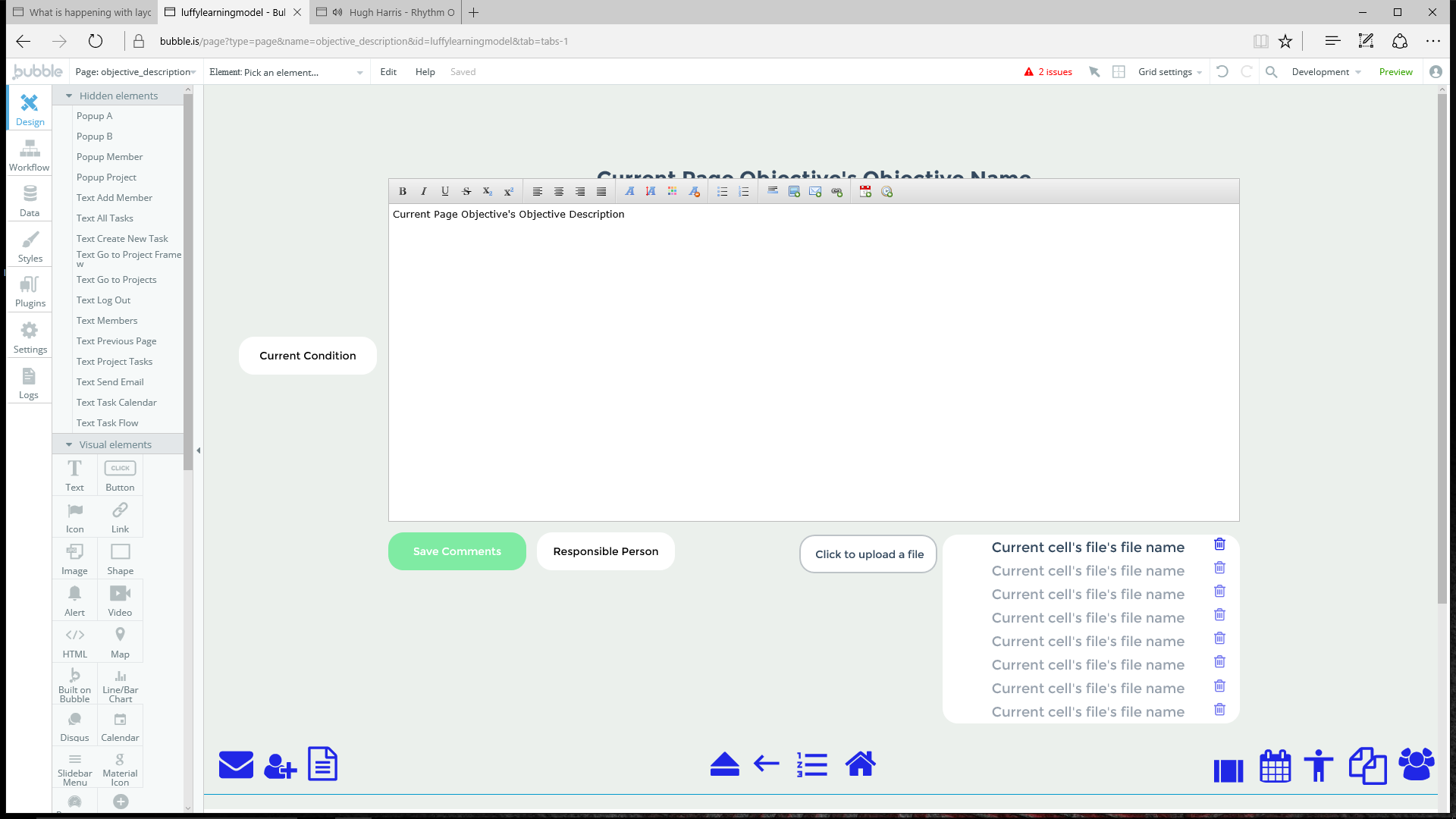Open the text color palette icon
Image resolution: width=1456 pixels, height=819 pixels.
[x=672, y=192]
